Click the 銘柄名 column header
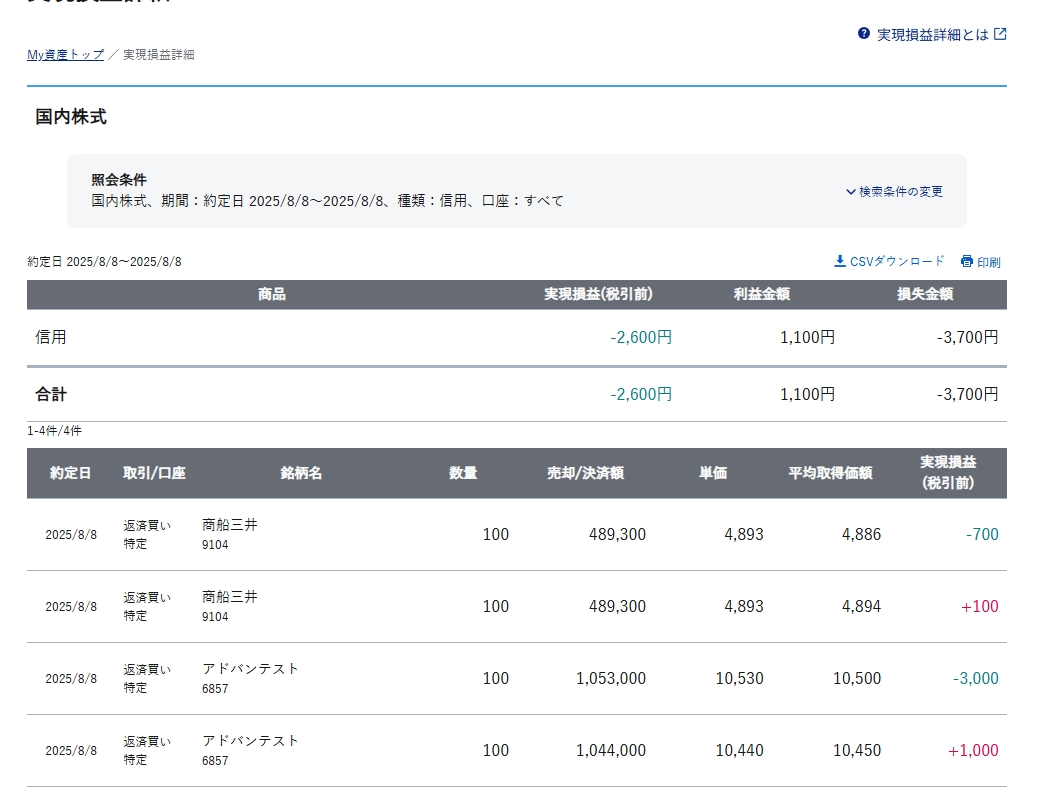The height and width of the screenshot is (807, 1056). (x=301, y=473)
